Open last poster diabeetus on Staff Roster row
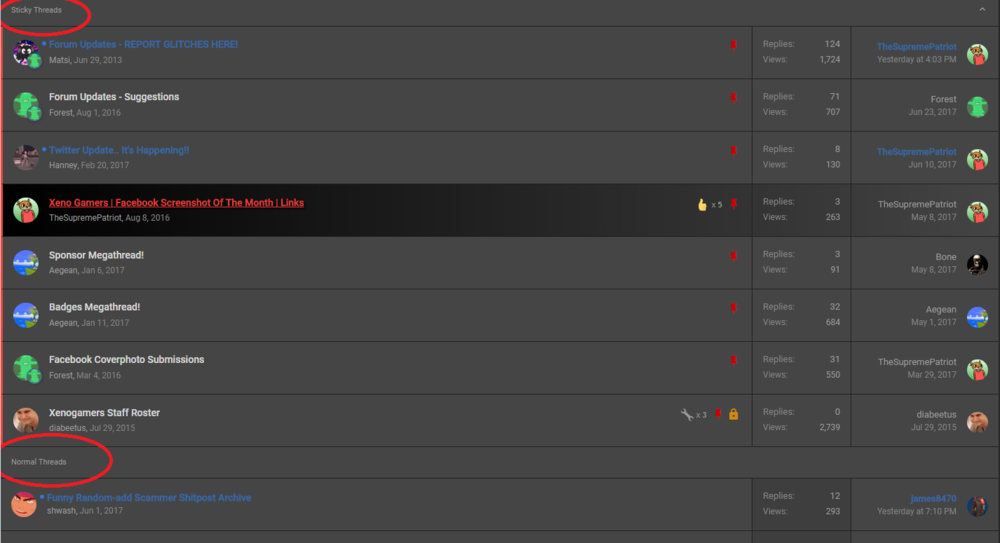This screenshot has width=1000, height=543. [936, 414]
